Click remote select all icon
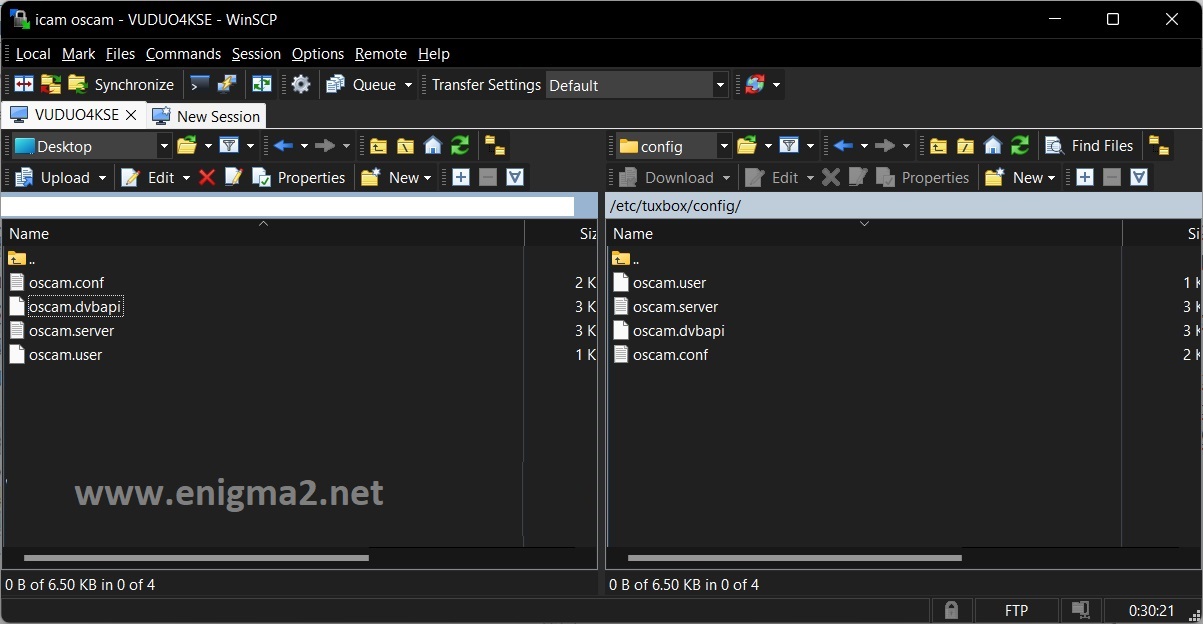Image resolution: width=1203 pixels, height=624 pixels. (1138, 177)
